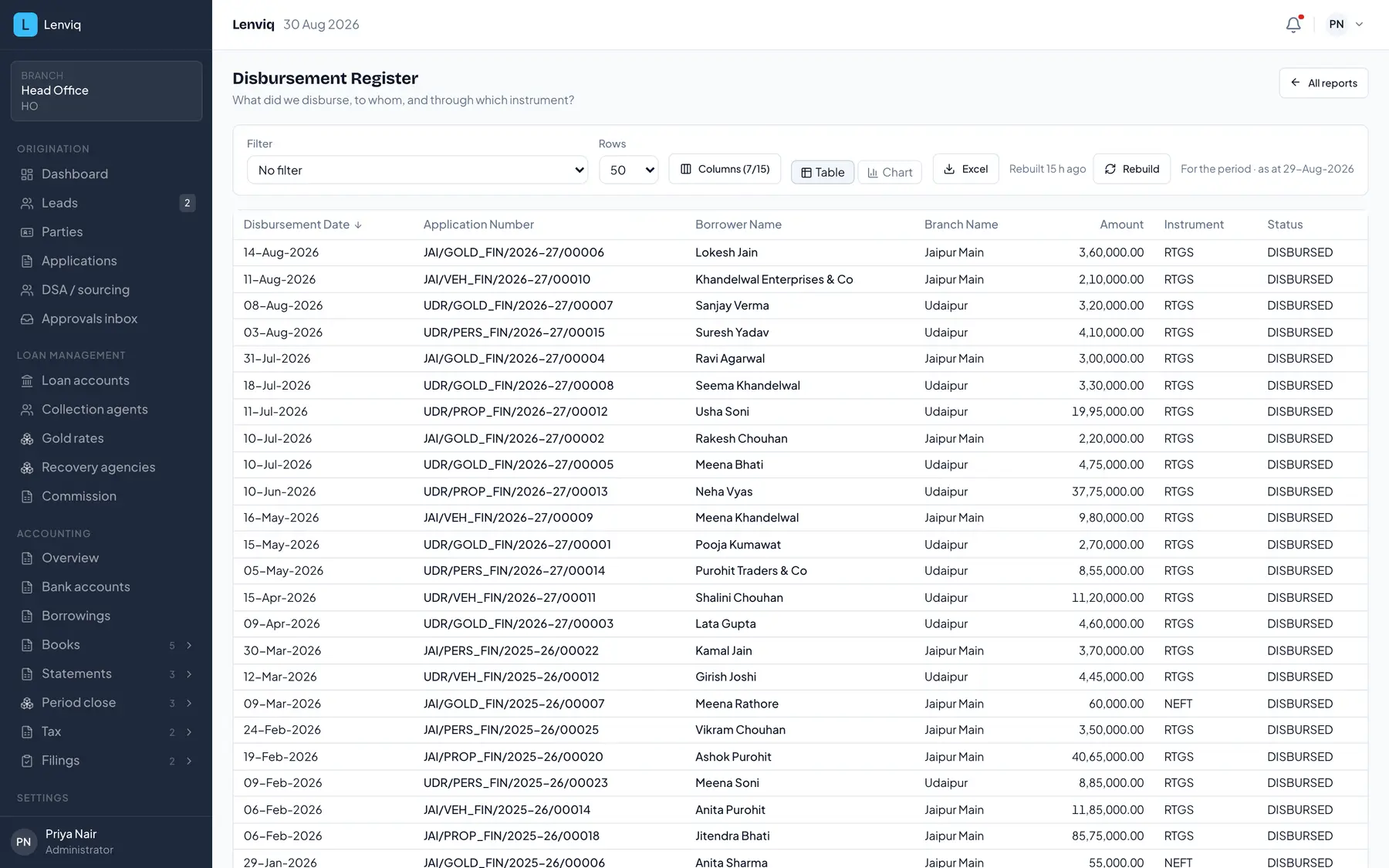Screen dimensions: 1389x868
Task: Click the Approvals inbox tray icon
Action: 27,319
